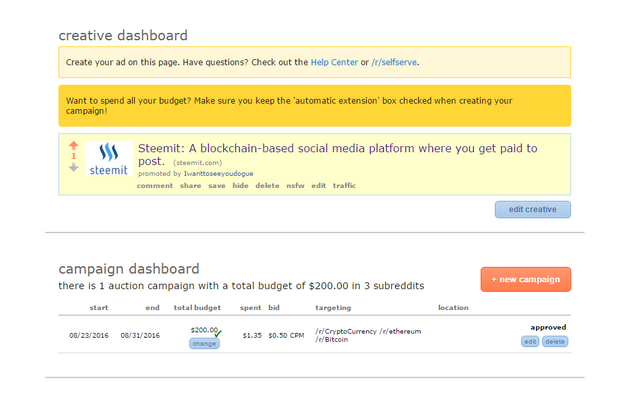Image resolution: width=640 pixels, height=406 pixels.
Task: Downvote the Steemit ad post
Action: pyautogui.click(x=73, y=167)
